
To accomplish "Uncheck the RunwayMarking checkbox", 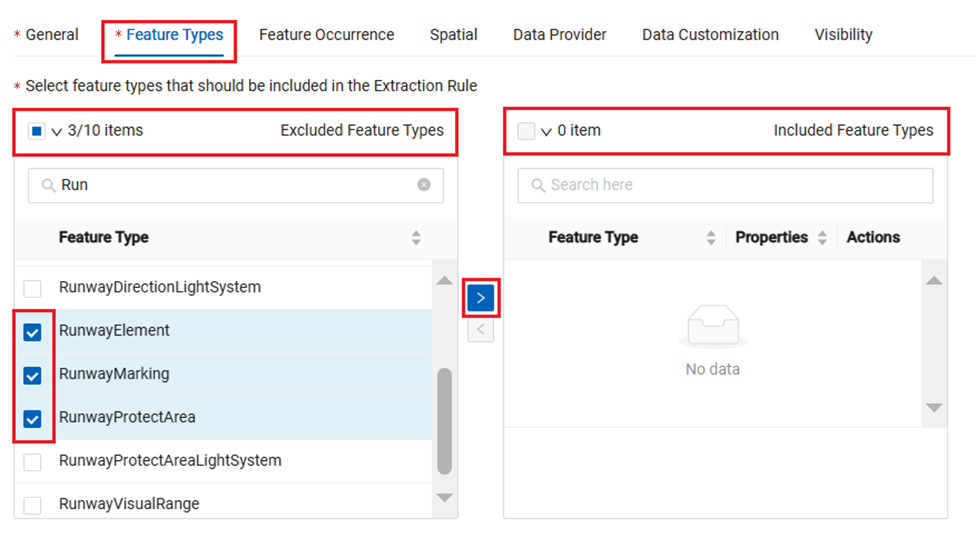I will tap(32, 376).
